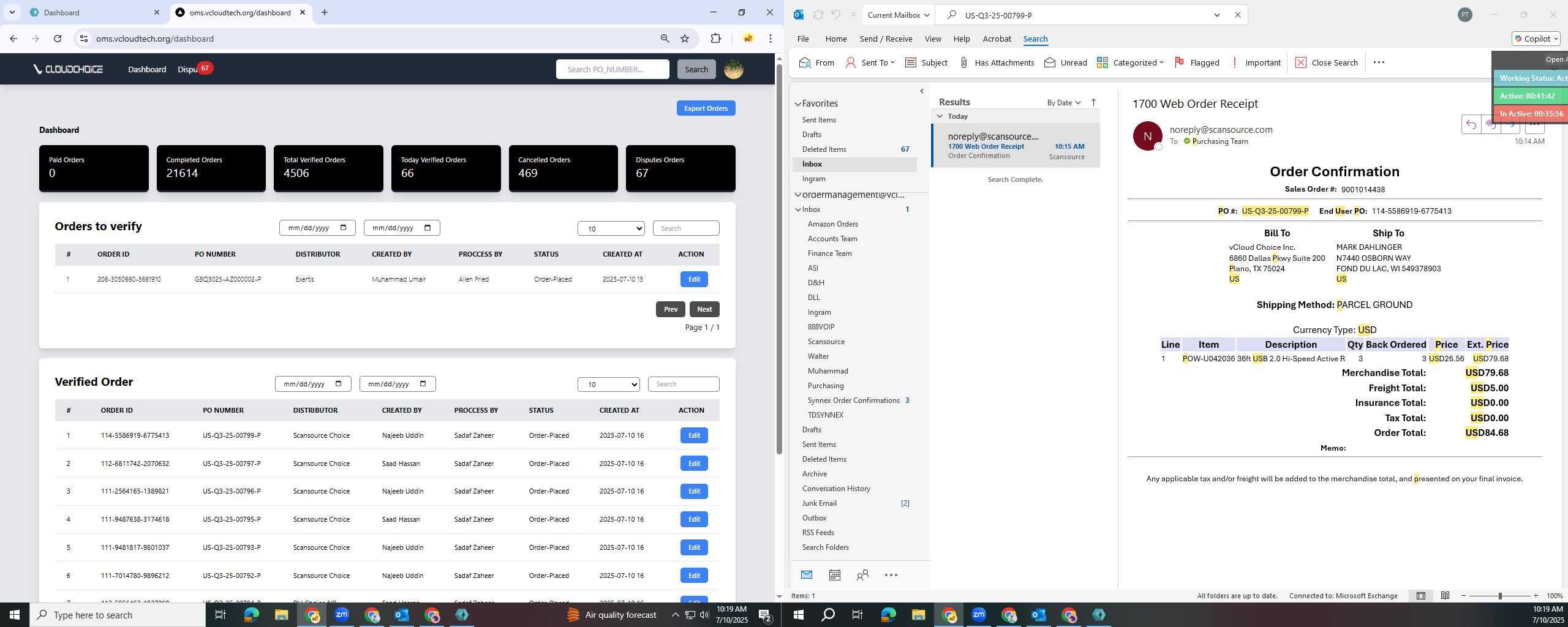Open Disputes link in CloudChoice navbar
Viewport: 1568px width, 627px height.
pyautogui.click(x=187, y=69)
